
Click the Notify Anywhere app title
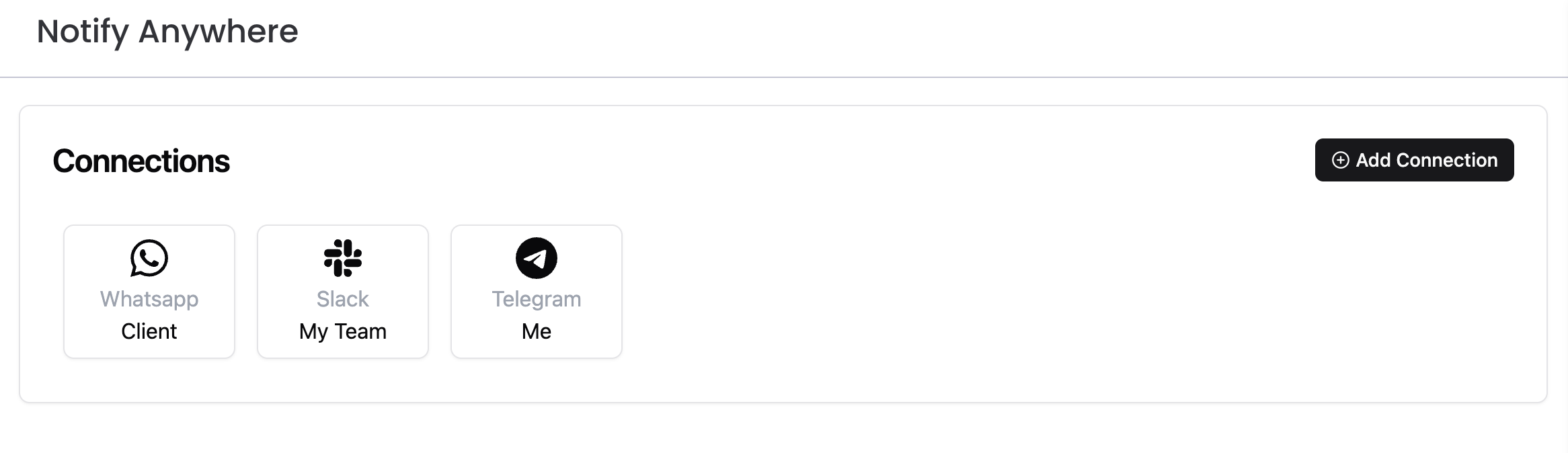167,32
